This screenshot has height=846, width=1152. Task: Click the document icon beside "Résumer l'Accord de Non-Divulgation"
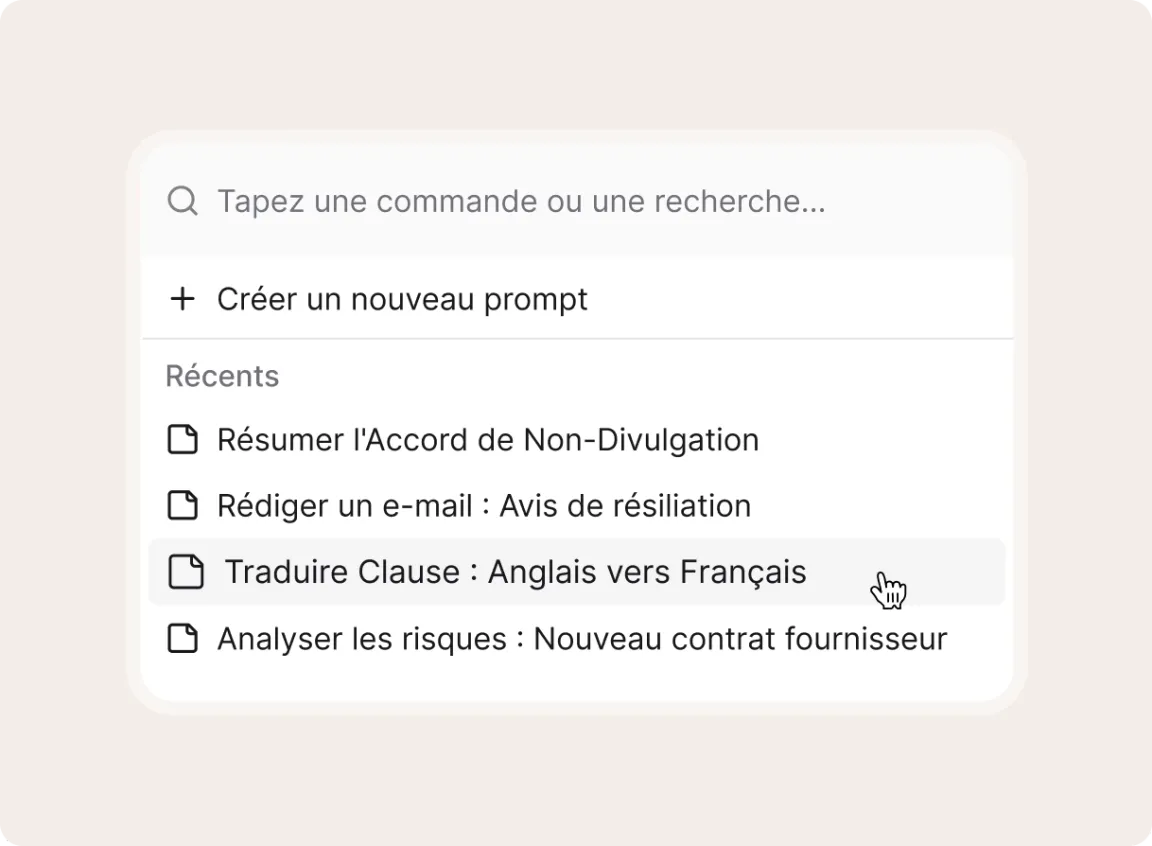(x=182, y=440)
